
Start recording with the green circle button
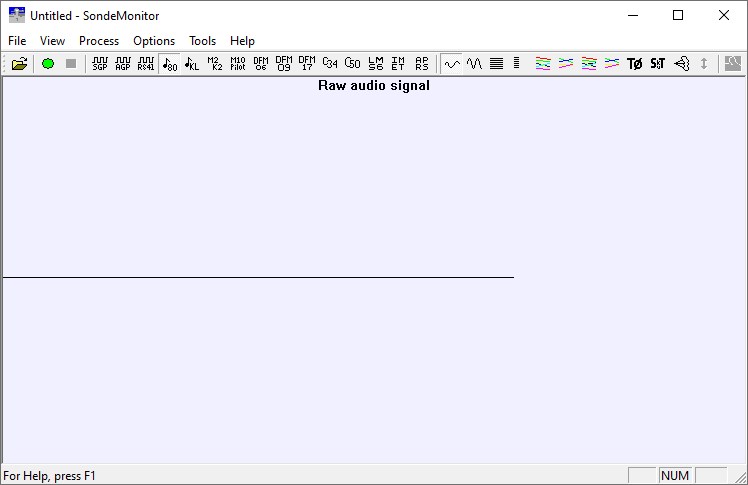(x=48, y=63)
